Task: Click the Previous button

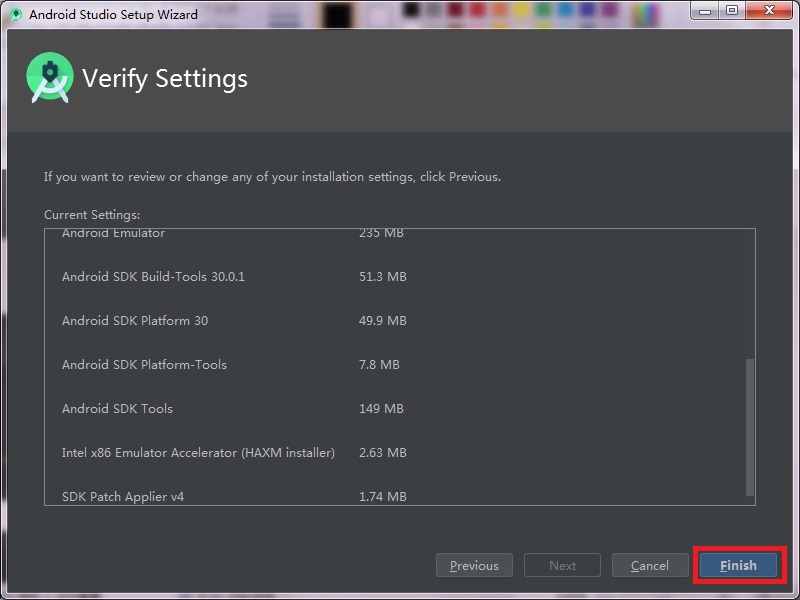Action: point(474,565)
